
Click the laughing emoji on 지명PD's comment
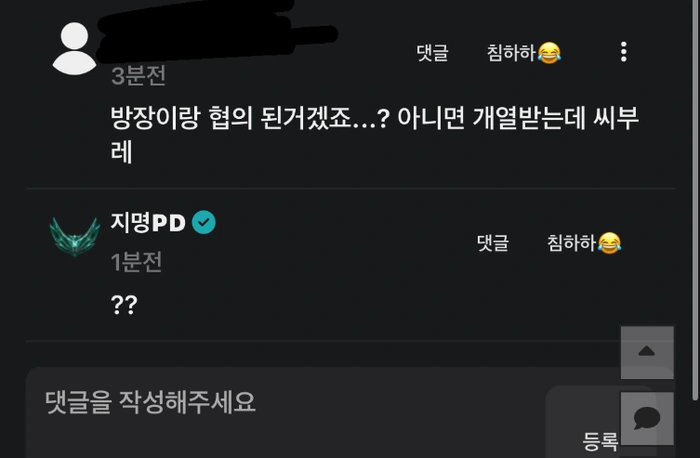click(609, 243)
